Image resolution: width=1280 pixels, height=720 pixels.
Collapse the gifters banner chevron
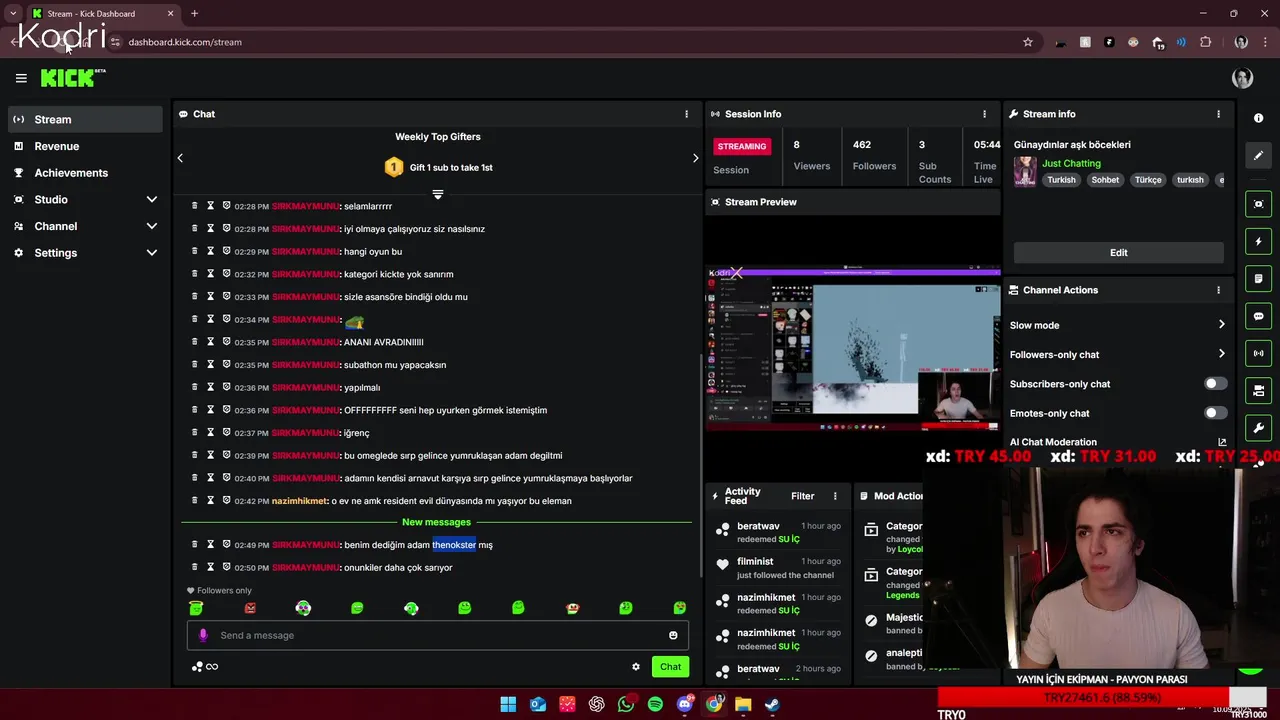[x=437, y=194]
